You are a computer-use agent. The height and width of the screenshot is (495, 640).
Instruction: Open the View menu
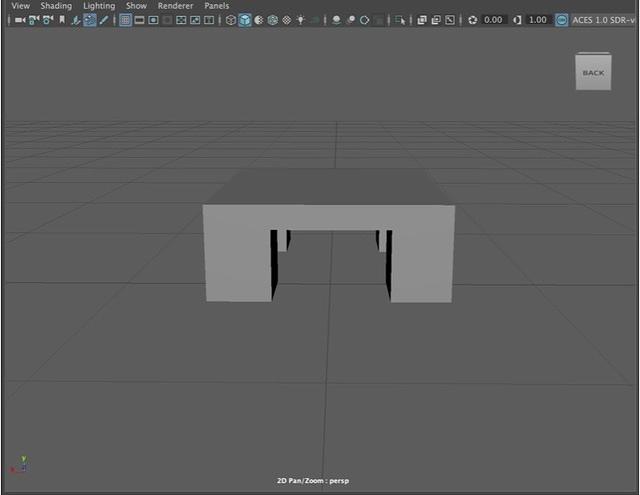pos(20,6)
